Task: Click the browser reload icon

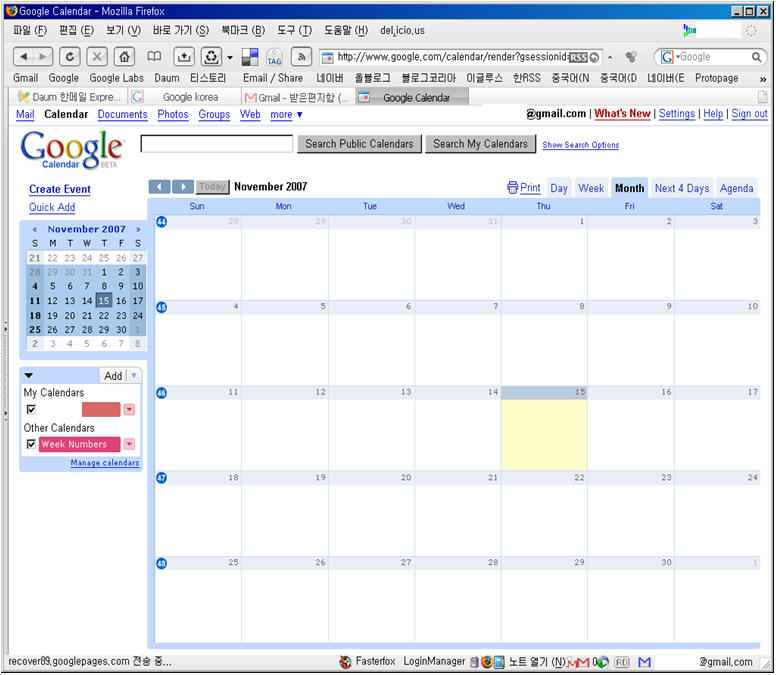Action: [70, 57]
